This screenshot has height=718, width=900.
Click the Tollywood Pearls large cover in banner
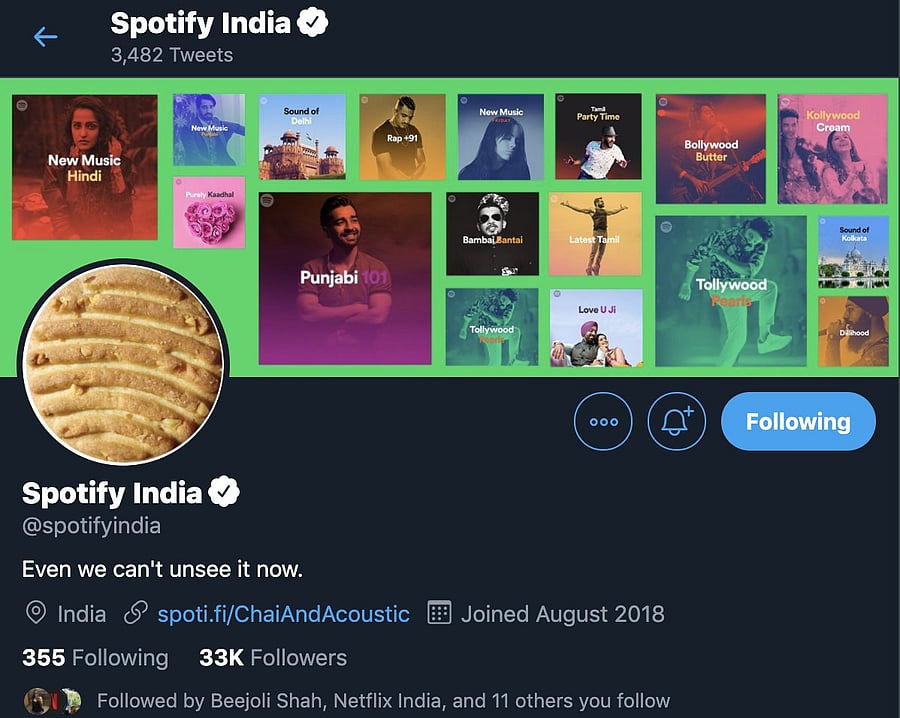pyautogui.click(x=731, y=290)
